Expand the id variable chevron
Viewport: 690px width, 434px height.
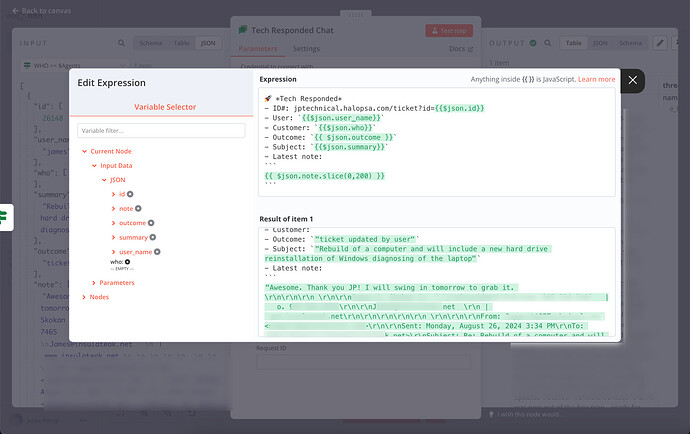point(114,194)
